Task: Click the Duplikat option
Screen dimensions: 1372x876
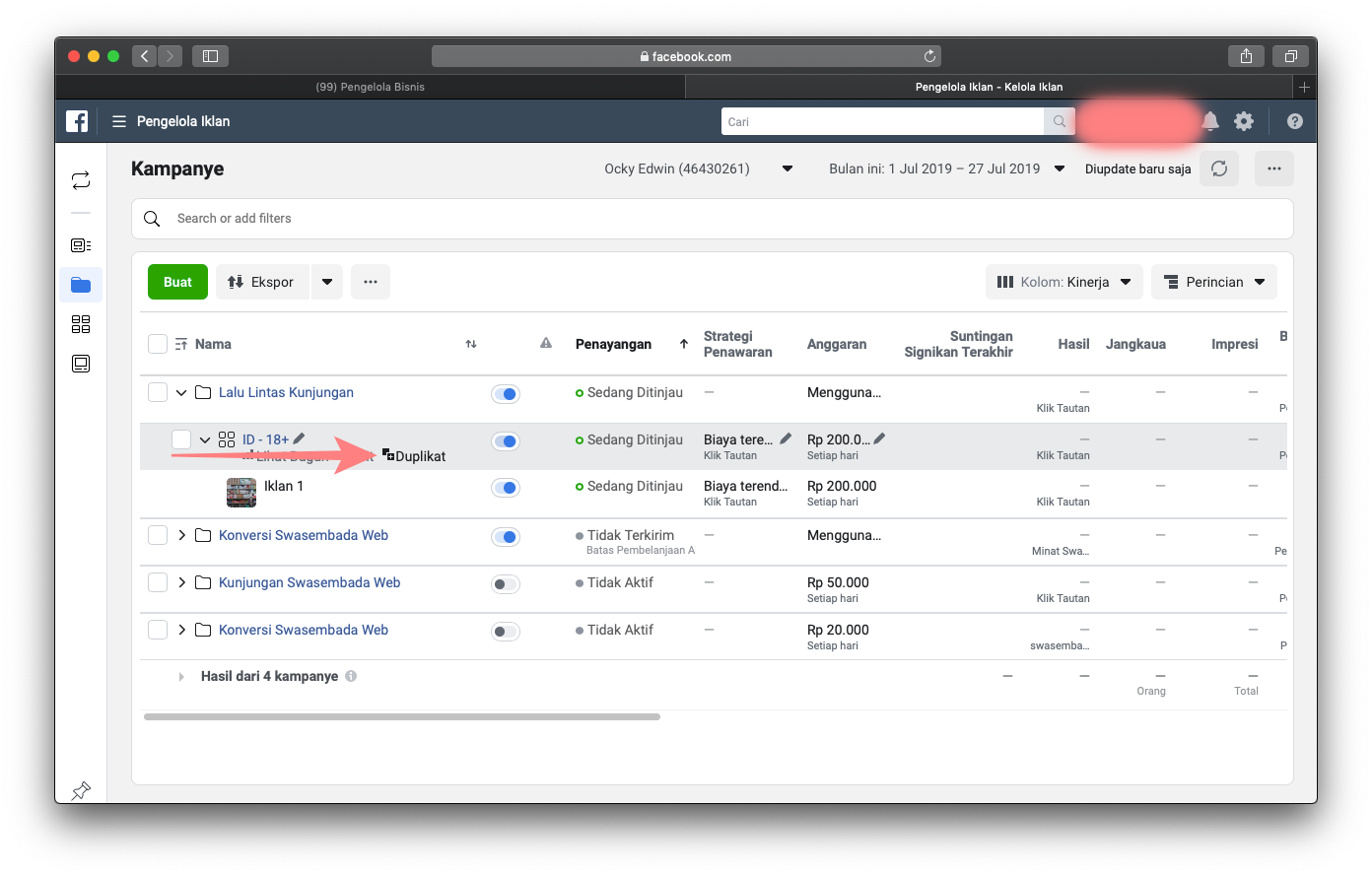Action: (414, 456)
